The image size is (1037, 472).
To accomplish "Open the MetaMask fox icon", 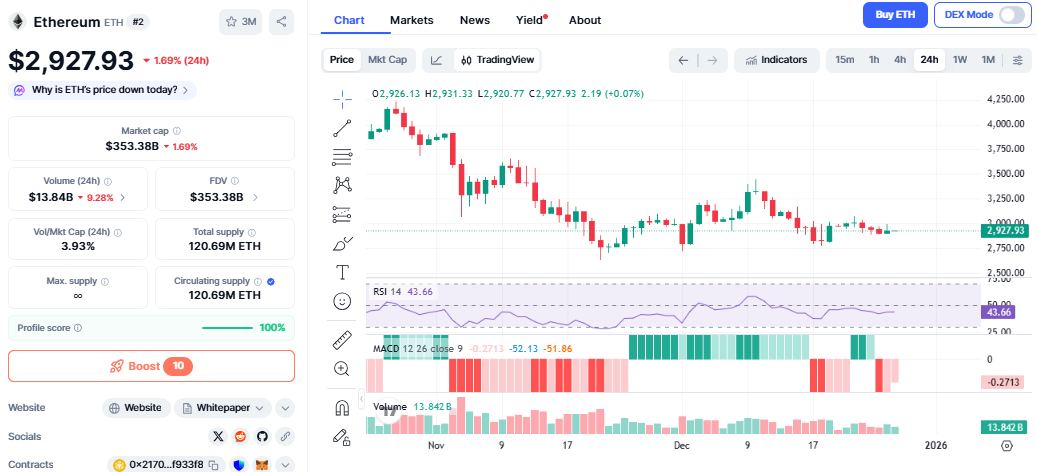I will click(x=262, y=465).
